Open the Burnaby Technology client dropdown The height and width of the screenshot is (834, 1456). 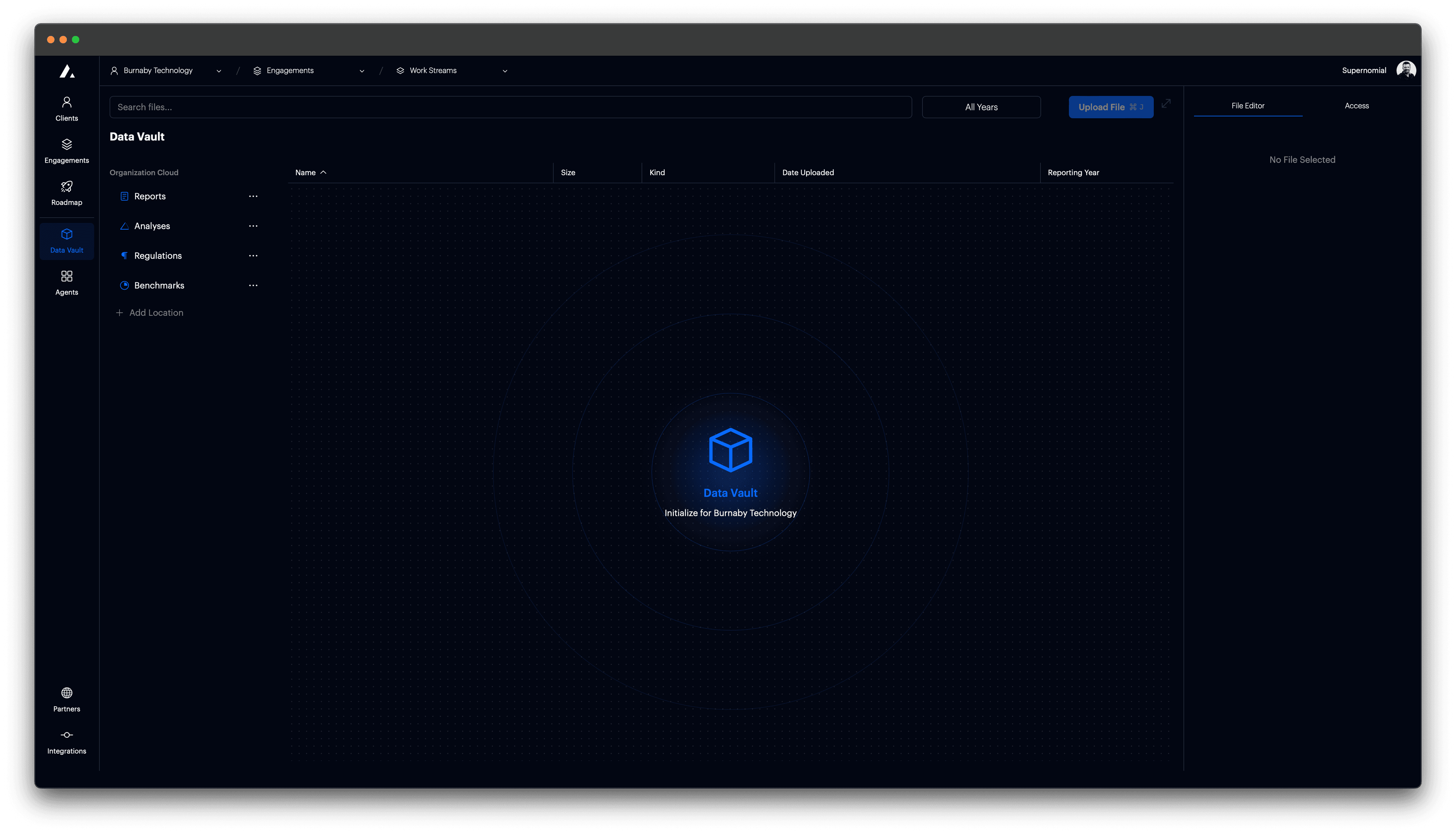point(167,70)
